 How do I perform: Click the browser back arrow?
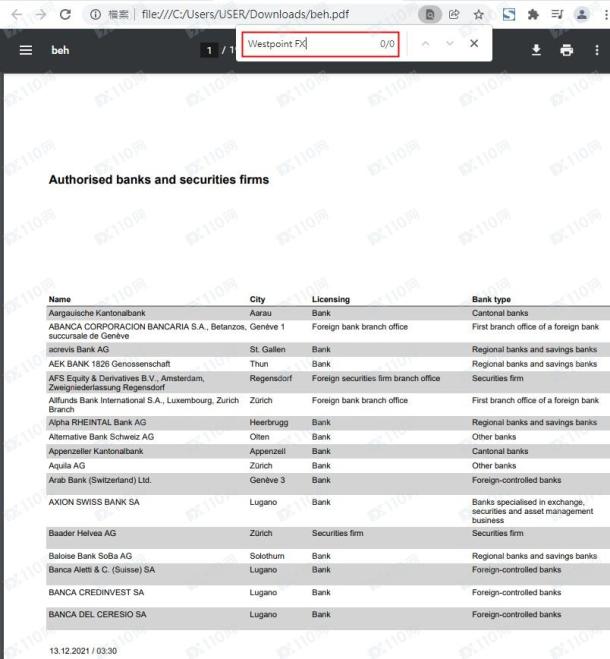(x=16, y=15)
